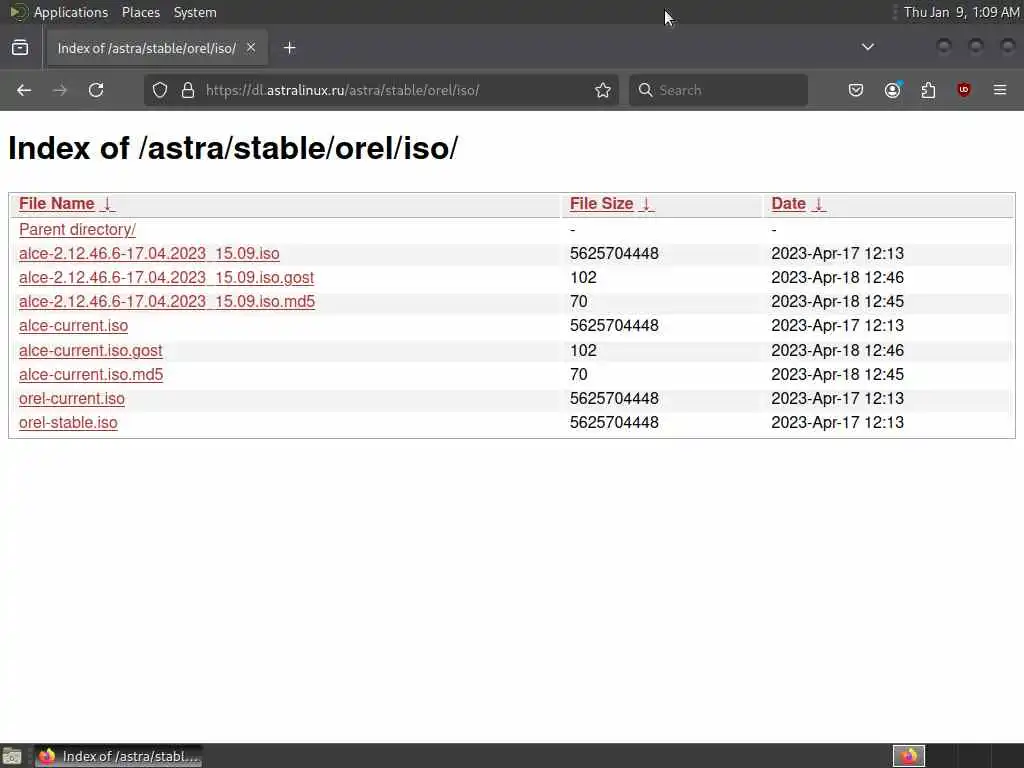Click the date of alce-current.iso.md5
This screenshot has width=1024, height=768.
coord(837,375)
